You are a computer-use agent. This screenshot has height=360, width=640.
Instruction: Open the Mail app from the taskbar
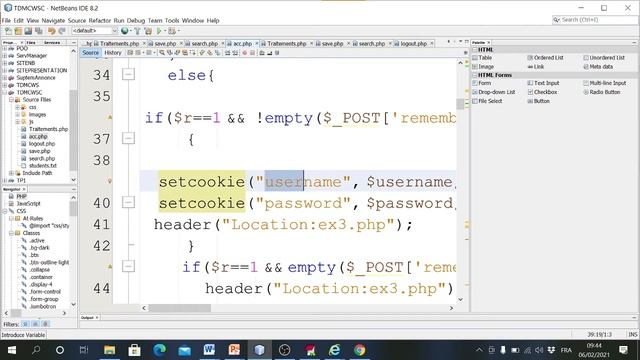point(184,350)
